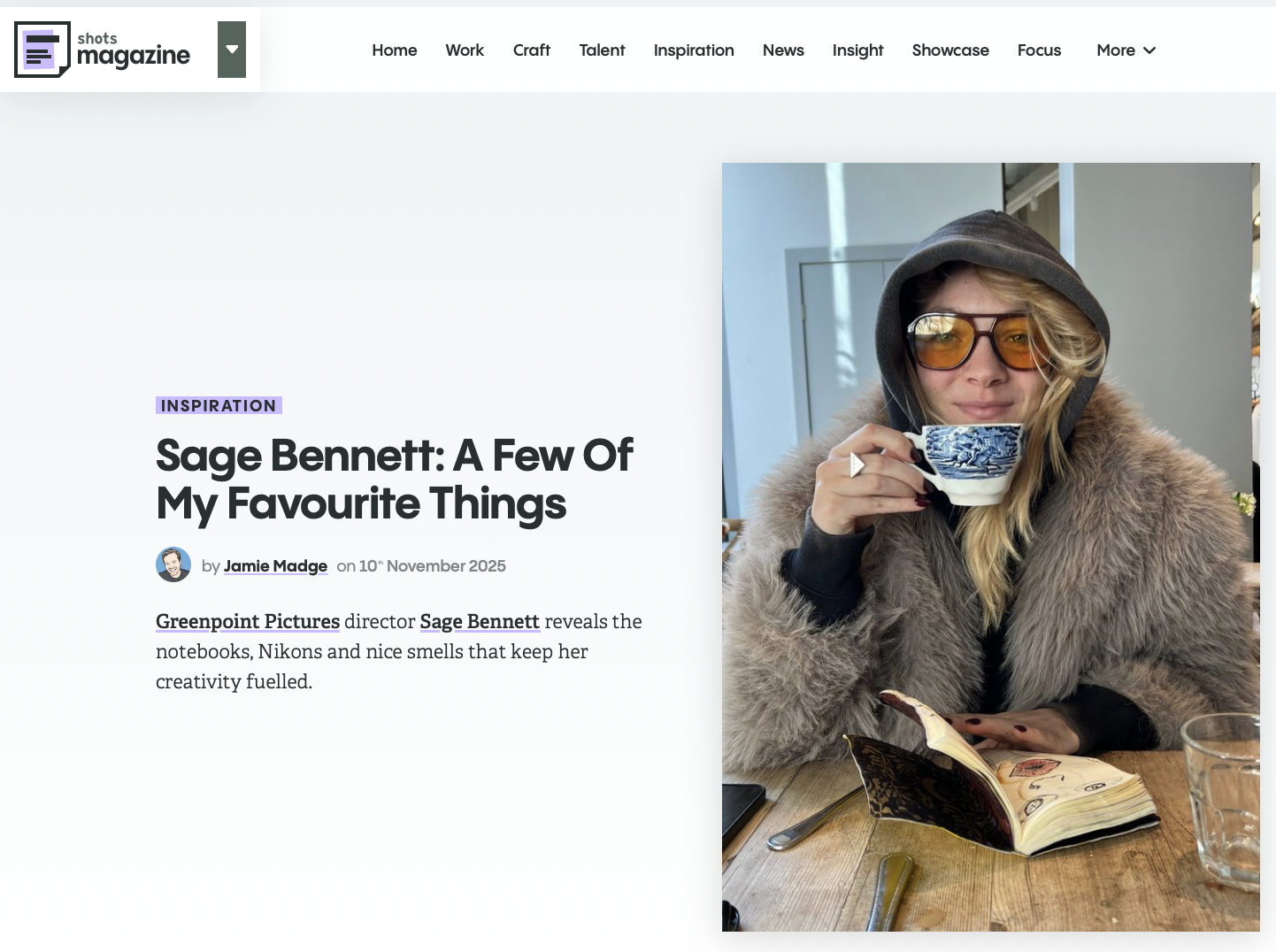Open the Talent page
Viewport: 1276px width, 952px height.
click(x=602, y=50)
